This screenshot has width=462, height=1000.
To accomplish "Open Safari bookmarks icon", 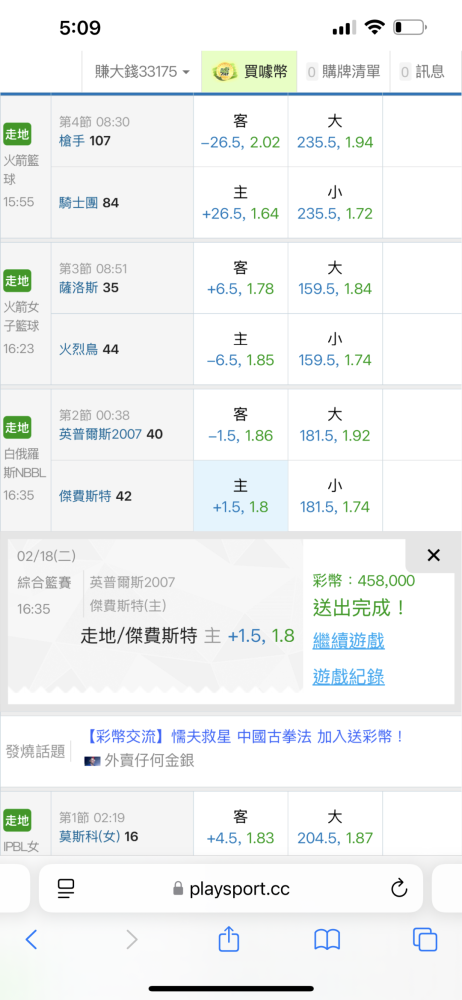I will tap(327, 939).
